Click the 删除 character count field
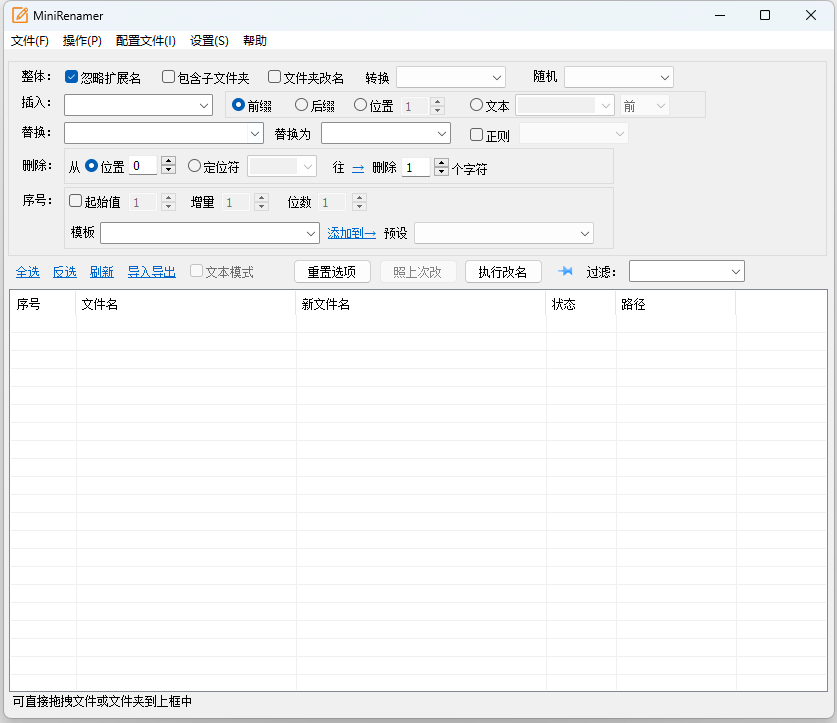Viewport: 837px width, 723px height. coord(415,168)
